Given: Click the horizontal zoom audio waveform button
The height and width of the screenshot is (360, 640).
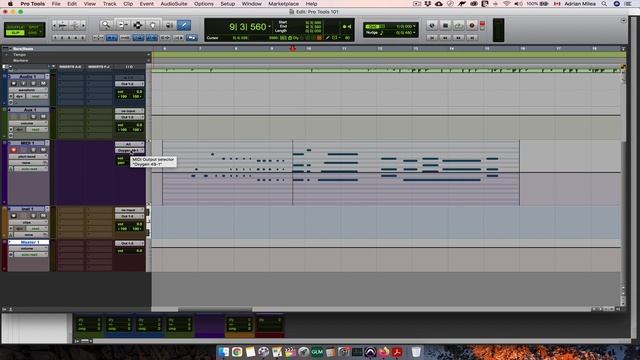Looking at the screenshot, I should click(x=62, y=25).
